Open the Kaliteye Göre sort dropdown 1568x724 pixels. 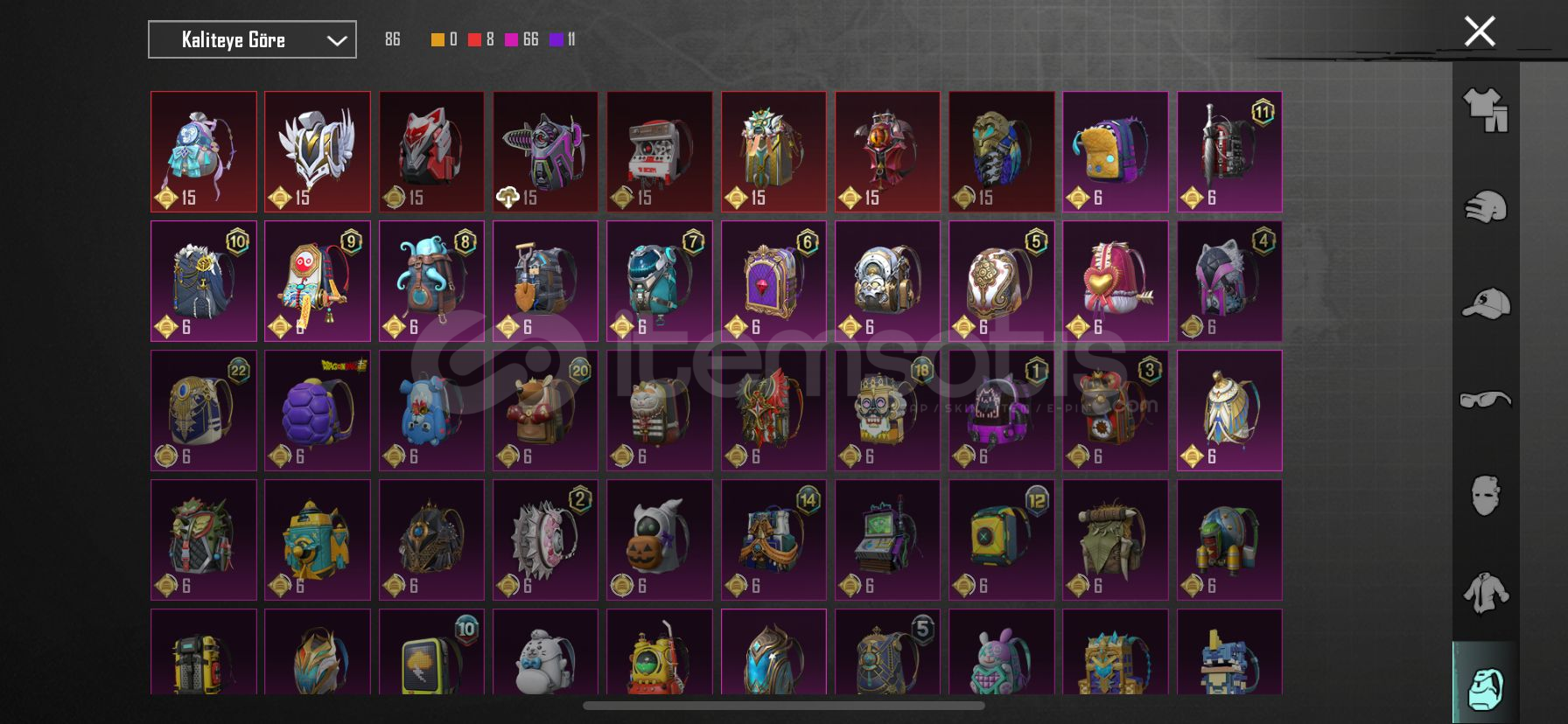coord(252,39)
